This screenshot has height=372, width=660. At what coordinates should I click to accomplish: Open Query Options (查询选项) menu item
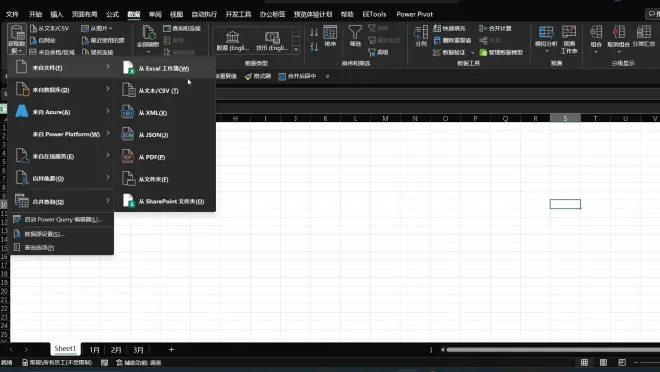(x=61, y=247)
